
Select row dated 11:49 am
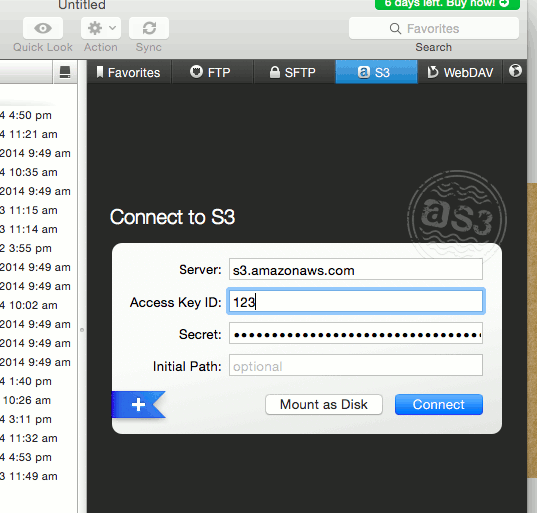click(x=38, y=476)
